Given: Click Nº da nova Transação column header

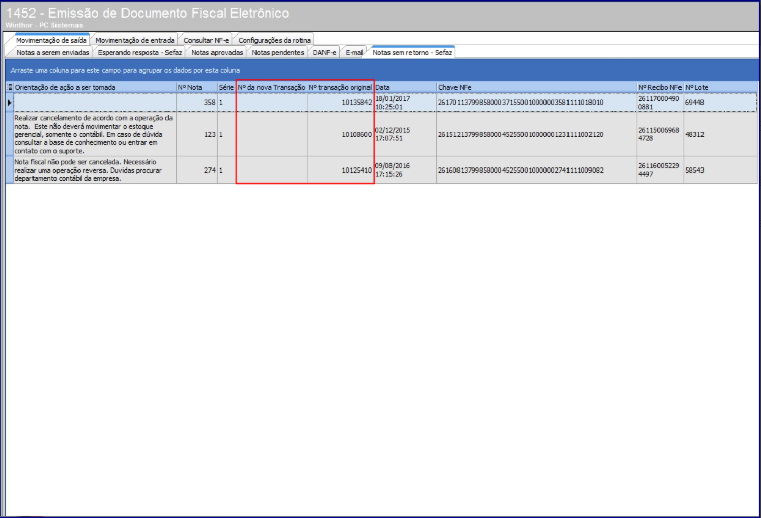Looking at the screenshot, I should click(x=271, y=87).
